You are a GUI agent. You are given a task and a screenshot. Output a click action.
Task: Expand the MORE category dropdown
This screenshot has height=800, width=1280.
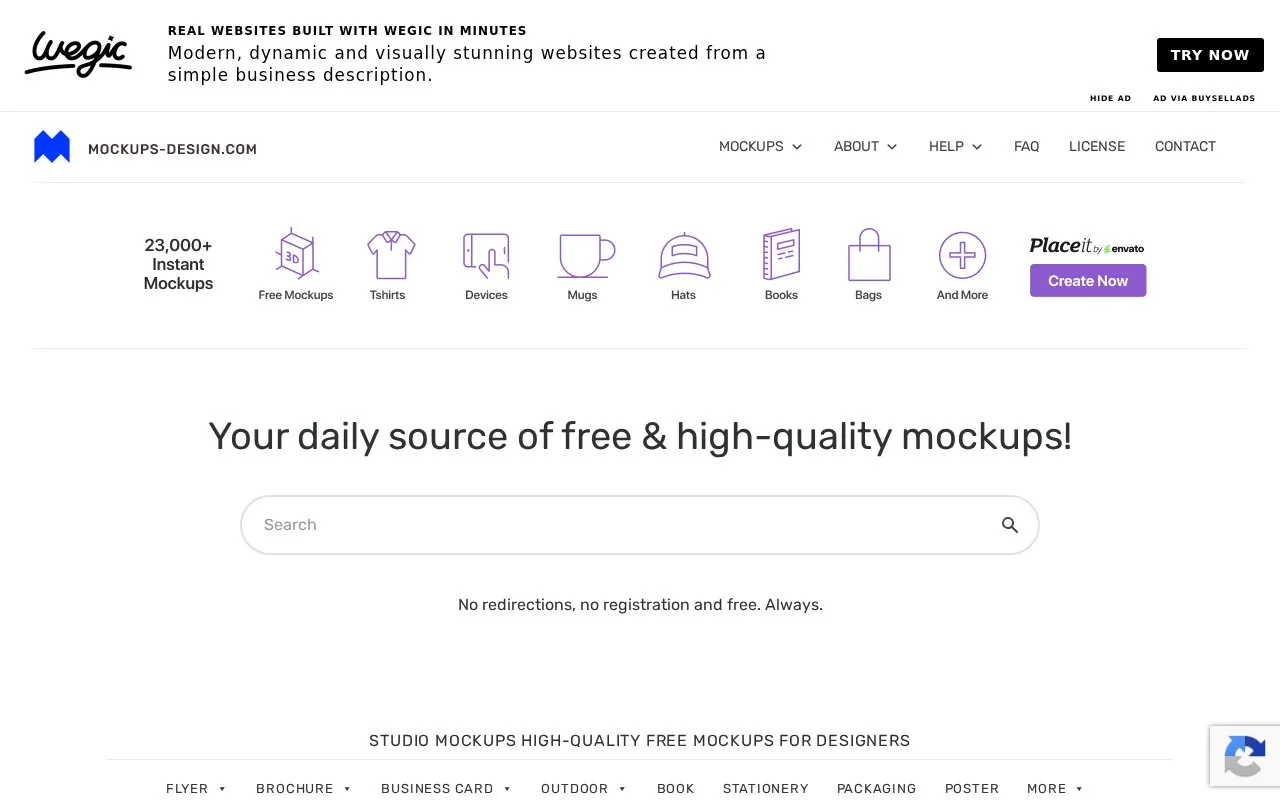pyautogui.click(x=1055, y=788)
